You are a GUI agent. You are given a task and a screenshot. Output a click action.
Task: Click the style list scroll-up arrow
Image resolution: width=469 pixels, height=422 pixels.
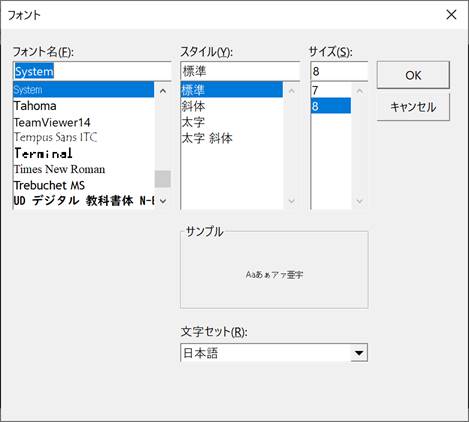pyautogui.click(x=292, y=91)
